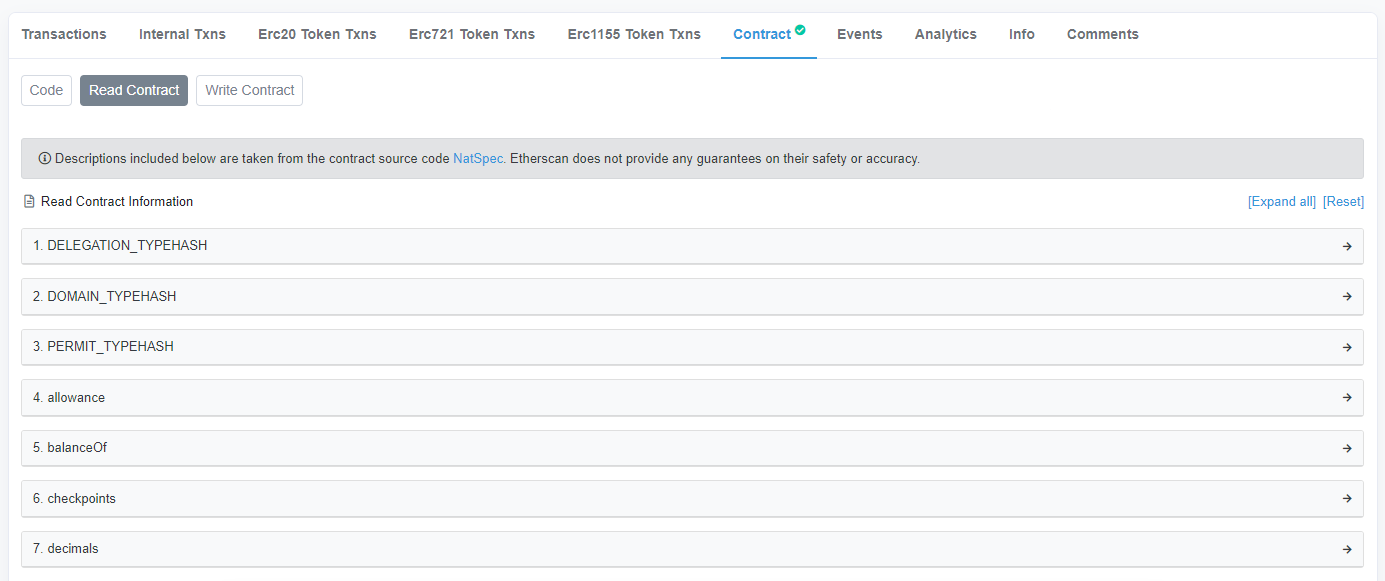Go to the Erc20 Token Txns tab
The height and width of the screenshot is (581, 1385).
(x=317, y=34)
